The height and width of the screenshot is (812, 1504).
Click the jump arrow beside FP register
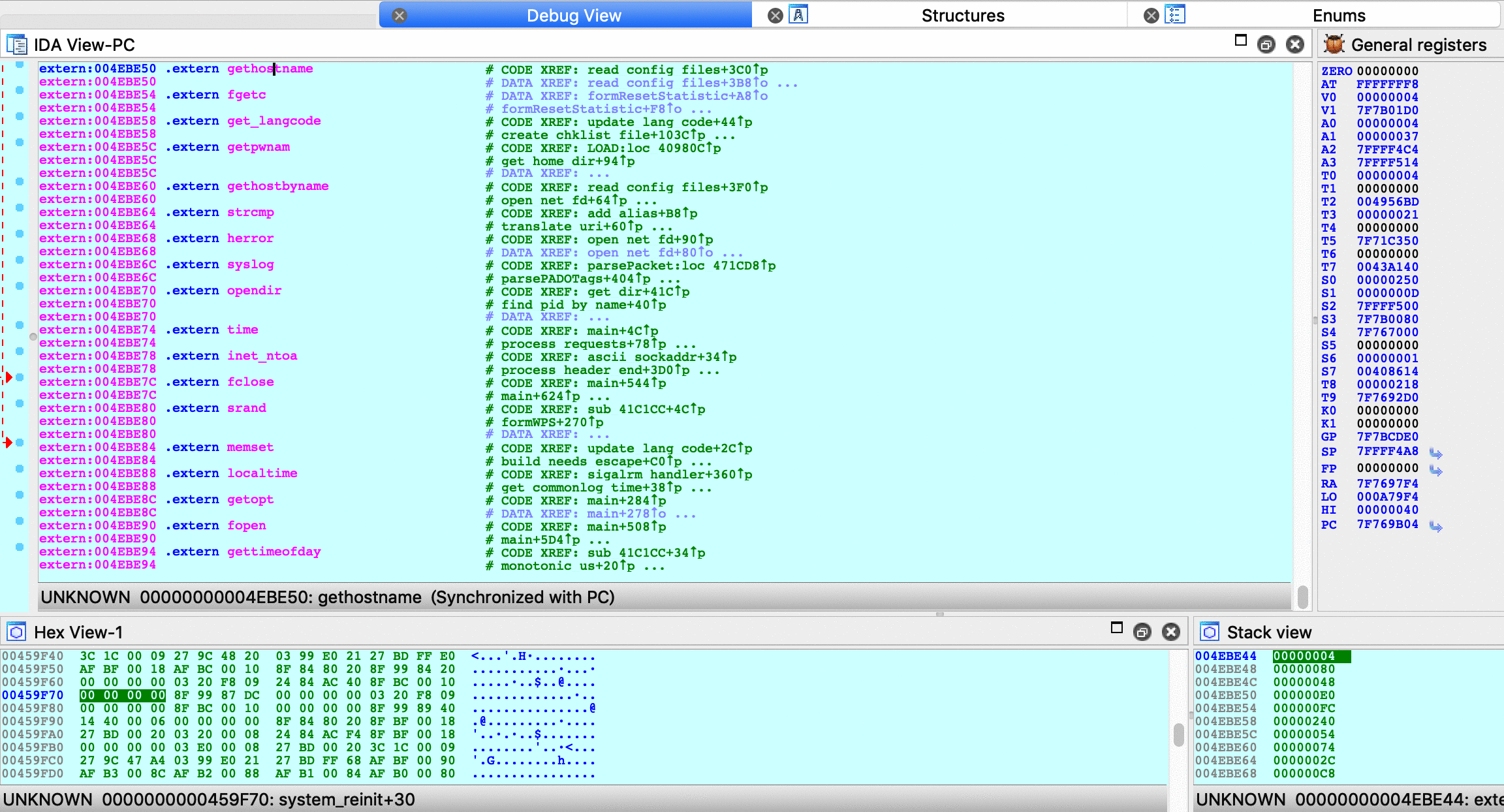pos(1435,469)
